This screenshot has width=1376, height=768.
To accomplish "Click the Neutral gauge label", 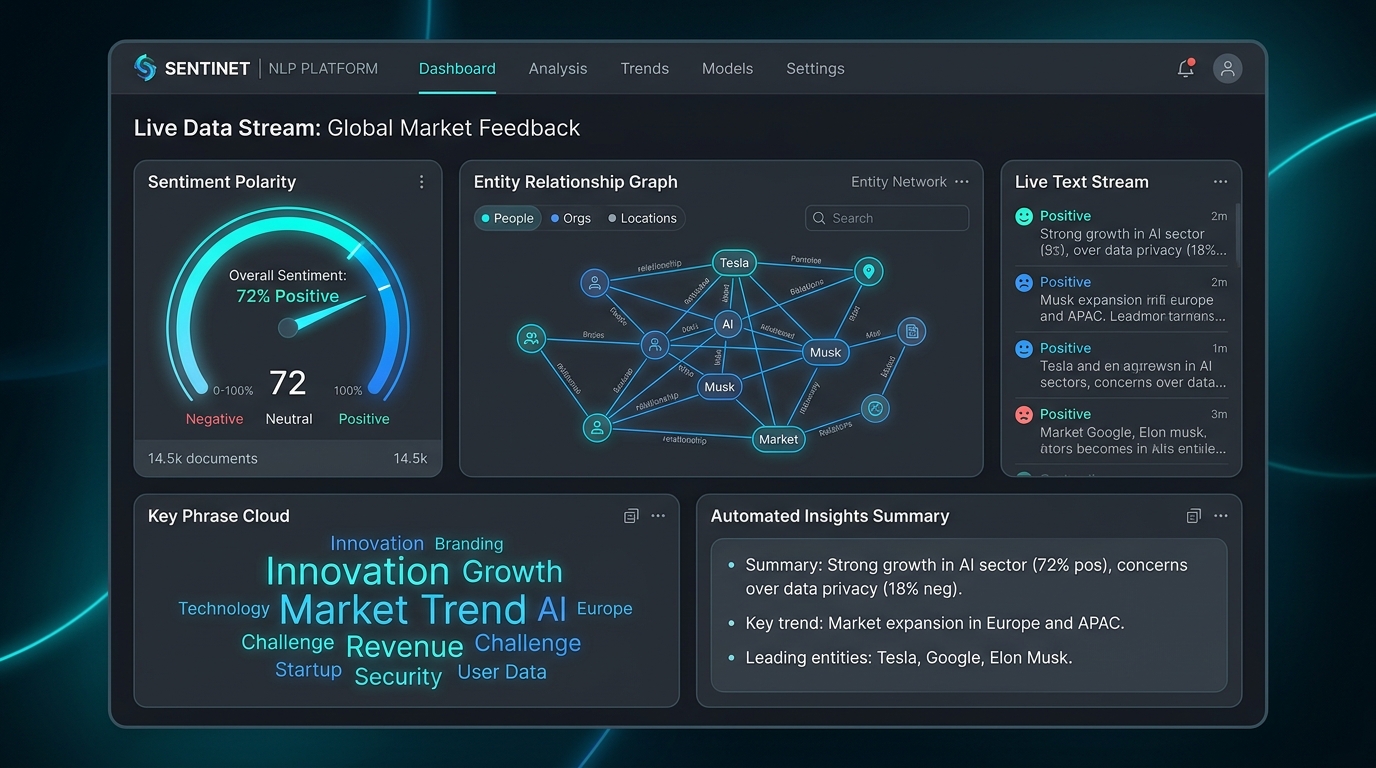I will coord(289,419).
